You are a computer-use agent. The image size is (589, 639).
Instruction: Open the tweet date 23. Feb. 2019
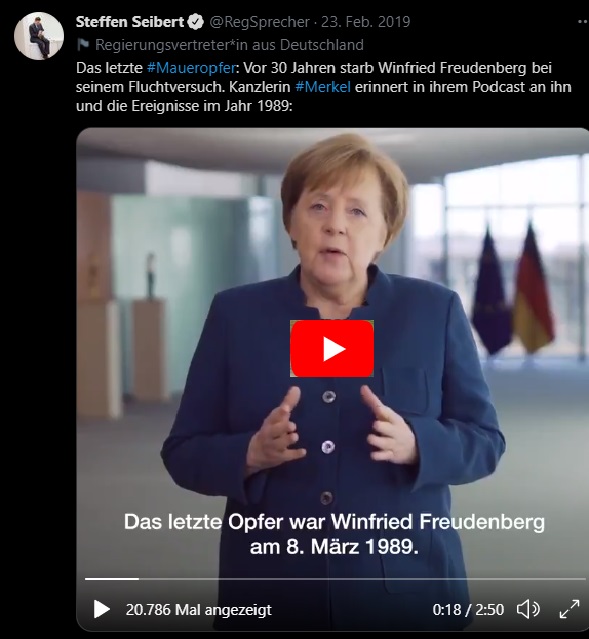[365, 22]
